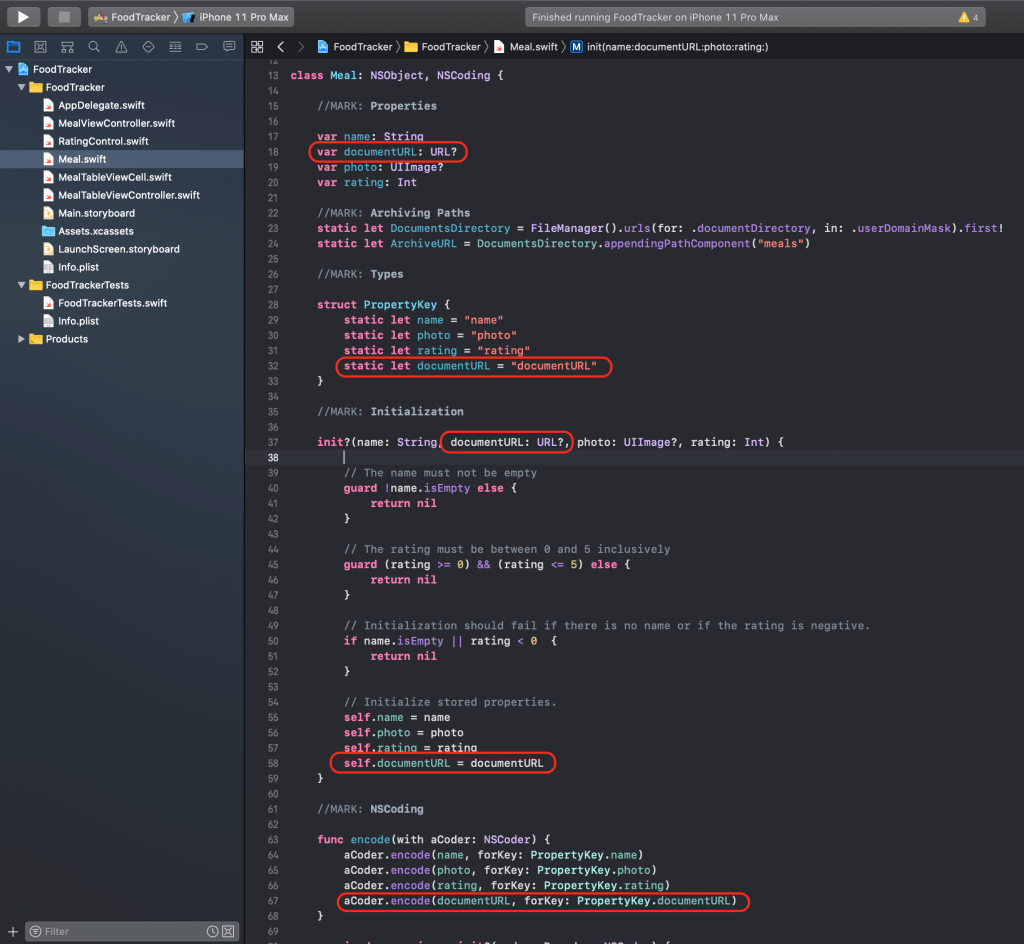Click "func encode" method text
The image size is (1024, 944).
click(x=353, y=839)
